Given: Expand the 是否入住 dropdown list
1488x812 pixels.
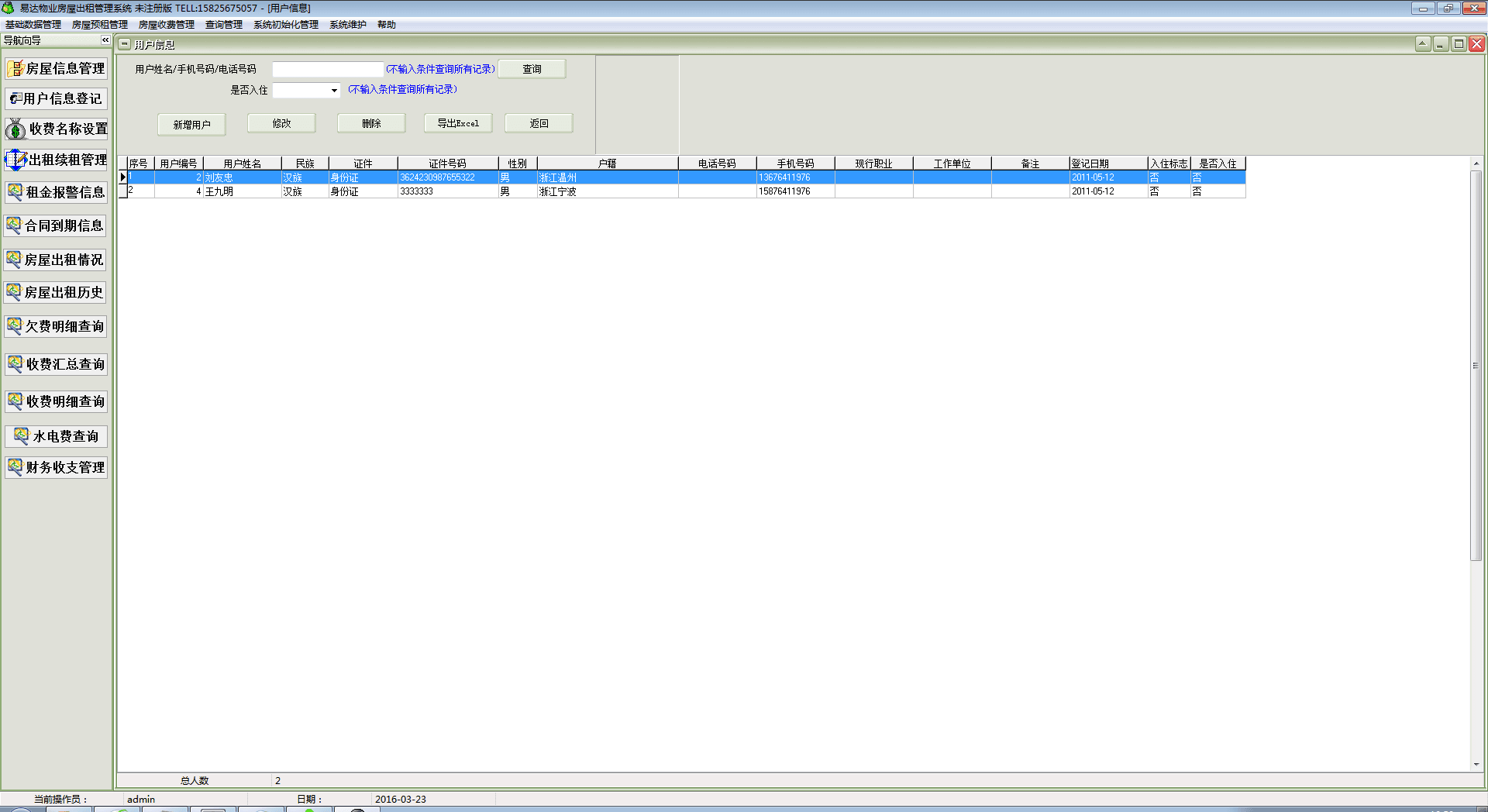Looking at the screenshot, I should 334,91.
